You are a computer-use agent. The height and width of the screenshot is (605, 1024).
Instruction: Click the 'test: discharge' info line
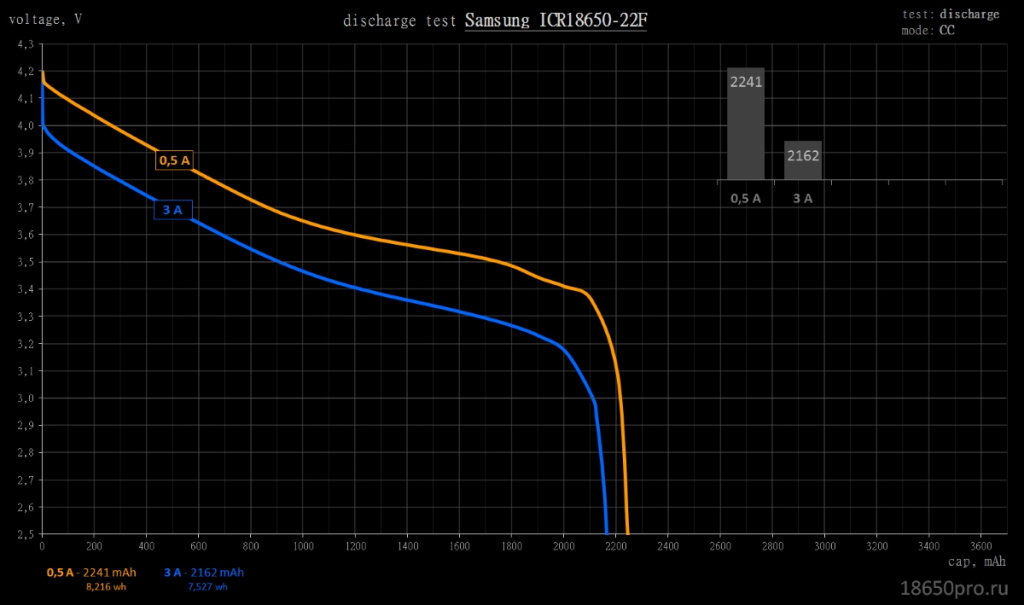951,14
